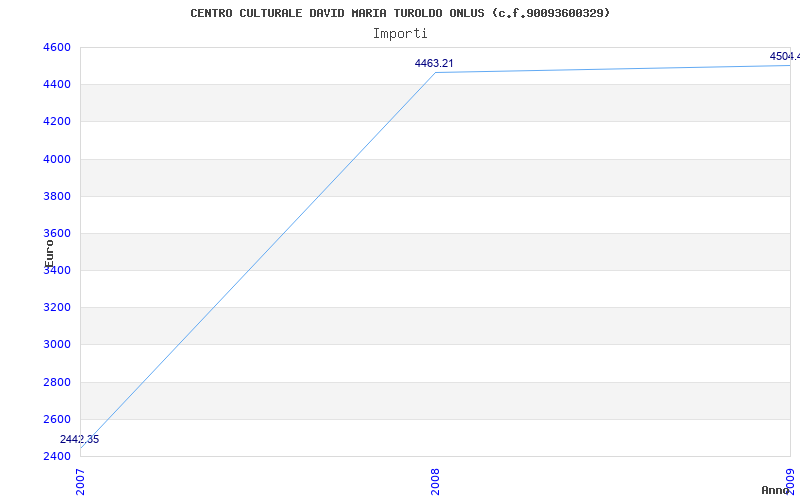The image size is (800, 500).
Task: Click the 2442.35 data label
Action: click(x=80, y=439)
